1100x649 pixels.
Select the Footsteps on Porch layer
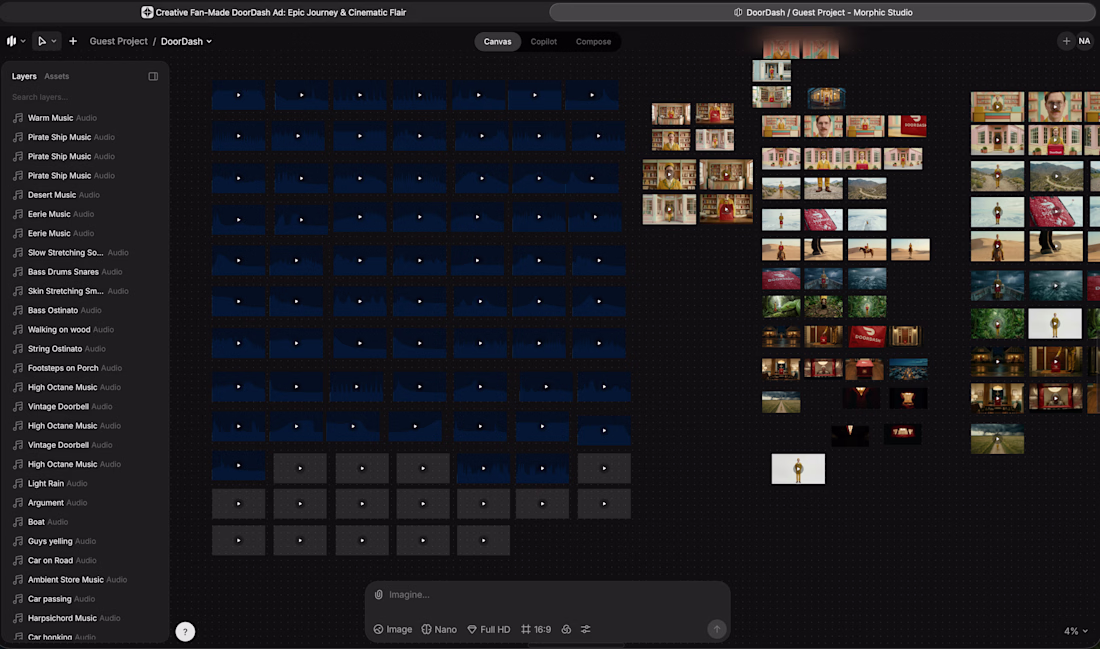click(x=84, y=368)
